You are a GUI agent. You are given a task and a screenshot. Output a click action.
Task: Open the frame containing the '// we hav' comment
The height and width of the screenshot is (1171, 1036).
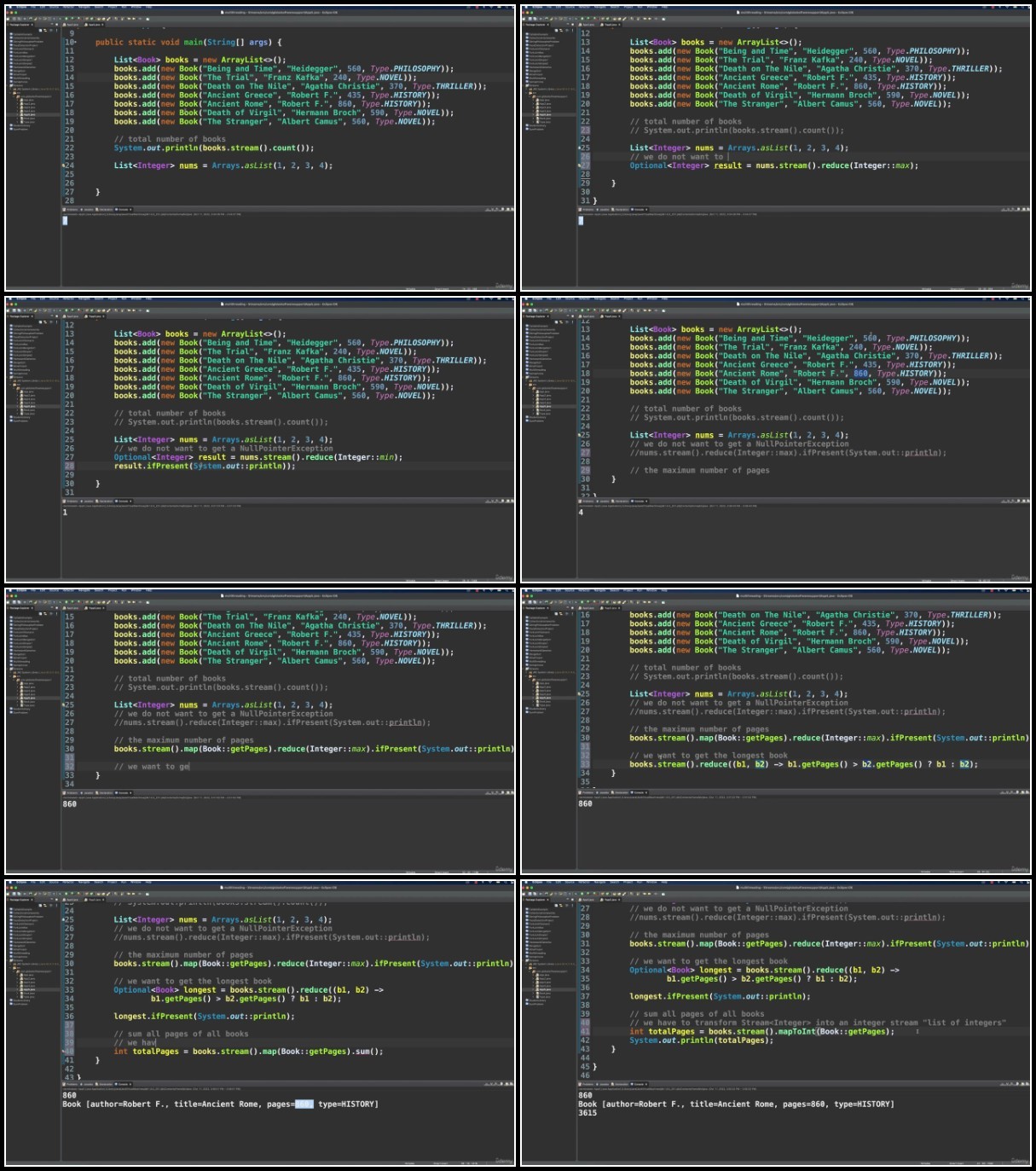tap(260, 1023)
